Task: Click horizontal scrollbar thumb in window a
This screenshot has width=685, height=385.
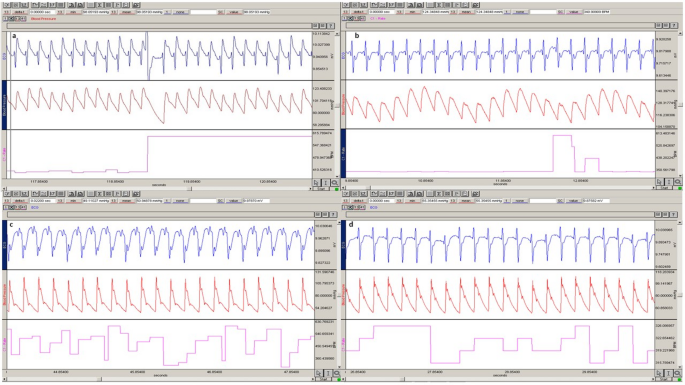Action: (190, 189)
